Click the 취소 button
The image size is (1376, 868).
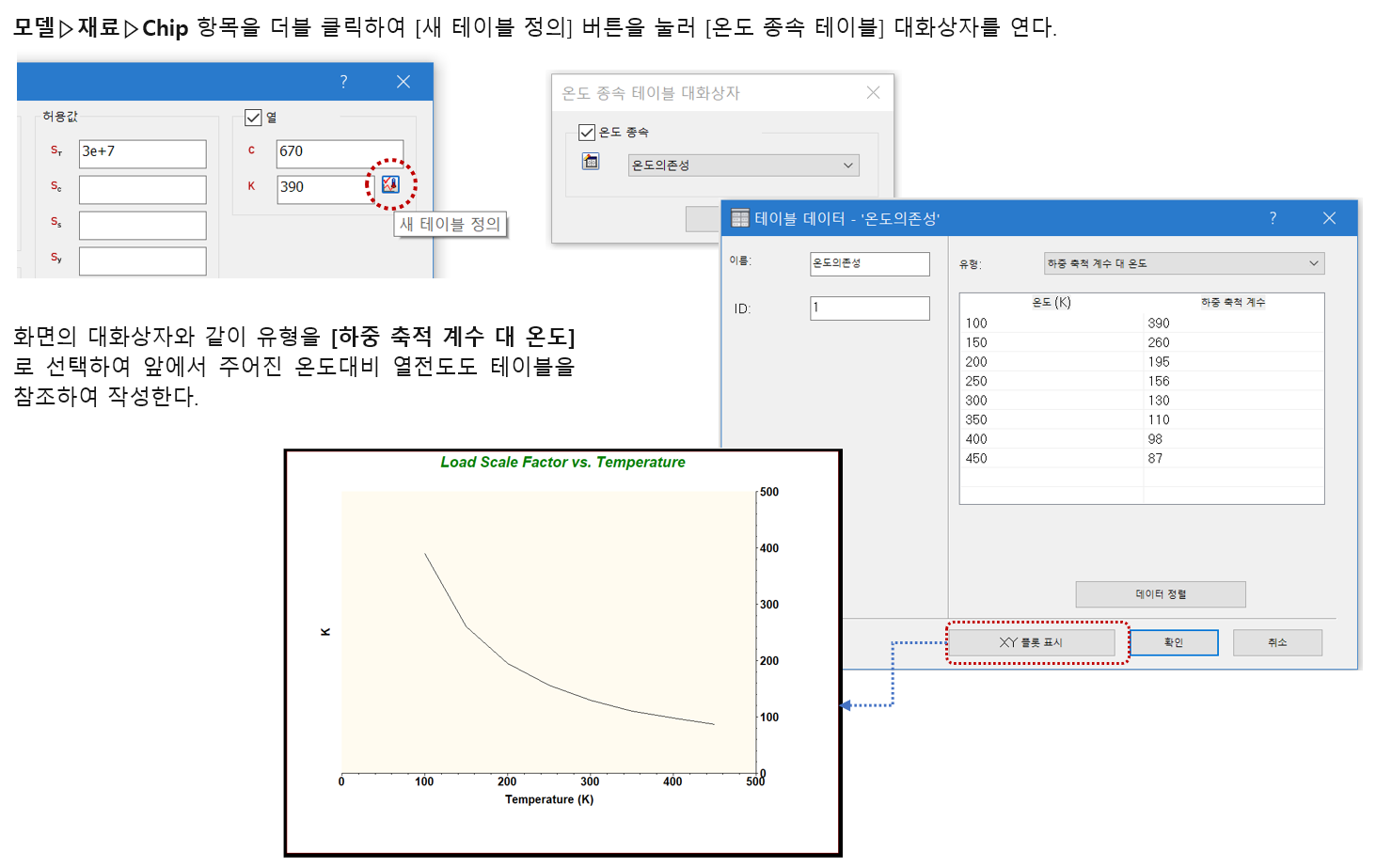pos(1277,642)
